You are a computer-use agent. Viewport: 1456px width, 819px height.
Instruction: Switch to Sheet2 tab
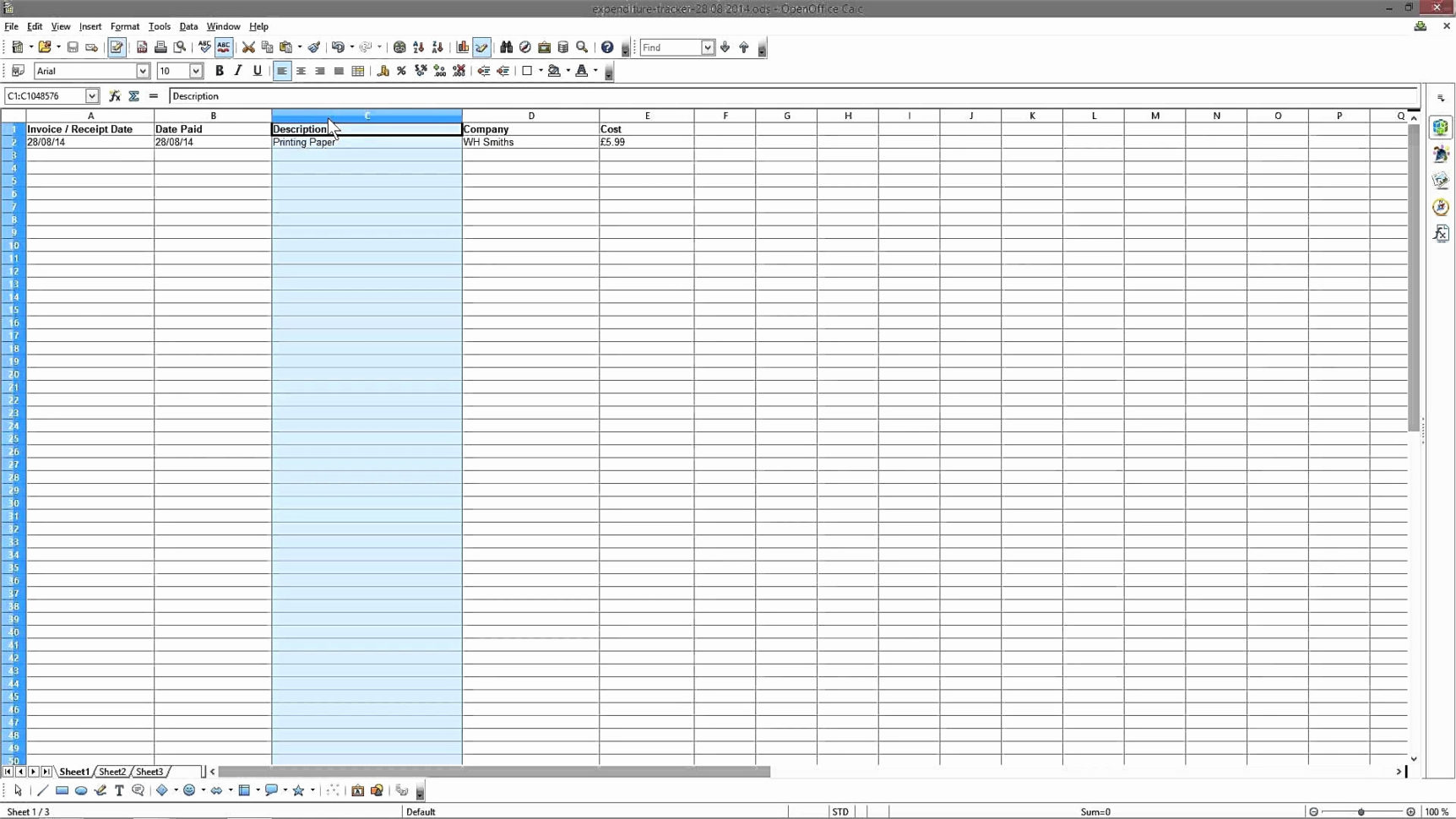(111, 771)
